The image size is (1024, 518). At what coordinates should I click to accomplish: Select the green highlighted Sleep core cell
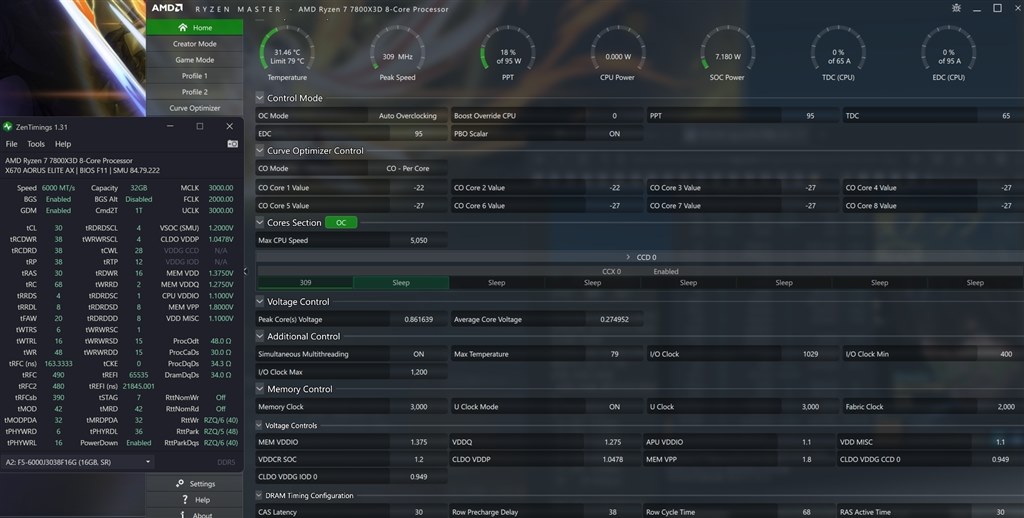coord(401,283)
